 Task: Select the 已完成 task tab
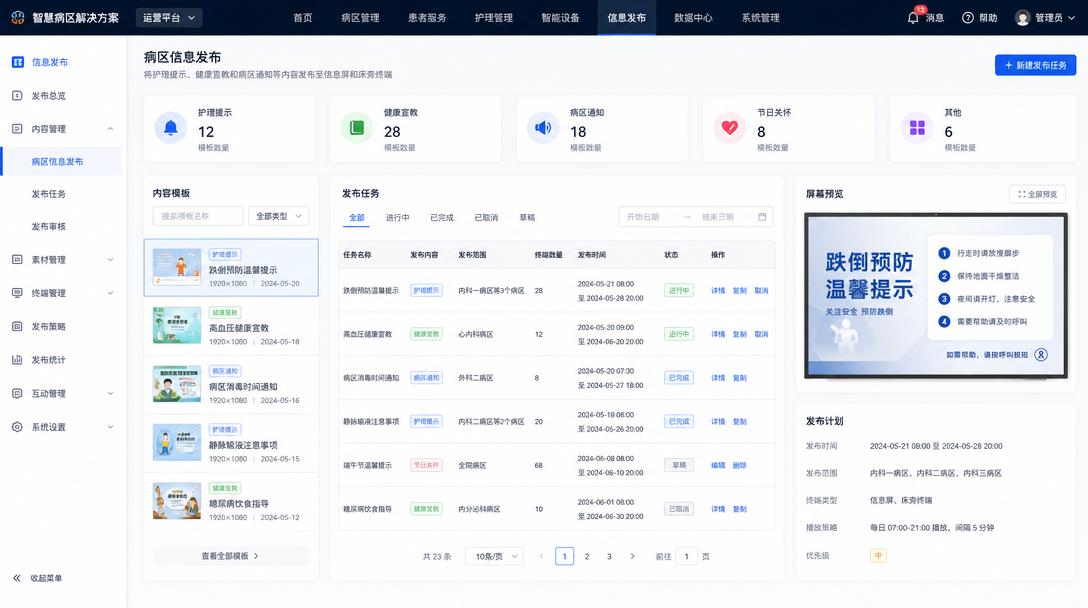click(x=442, y=218)
